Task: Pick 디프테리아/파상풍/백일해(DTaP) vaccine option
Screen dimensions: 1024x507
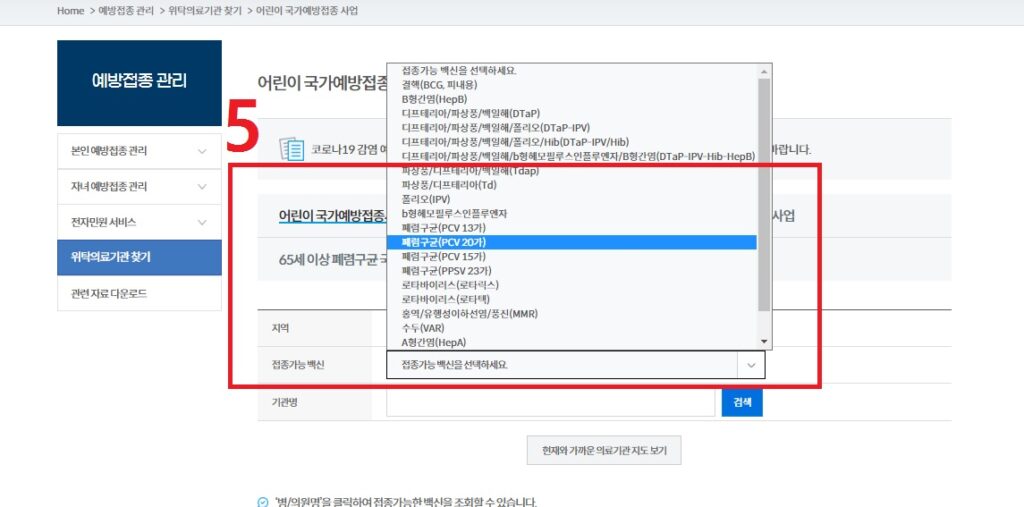Action: [571, 113]
